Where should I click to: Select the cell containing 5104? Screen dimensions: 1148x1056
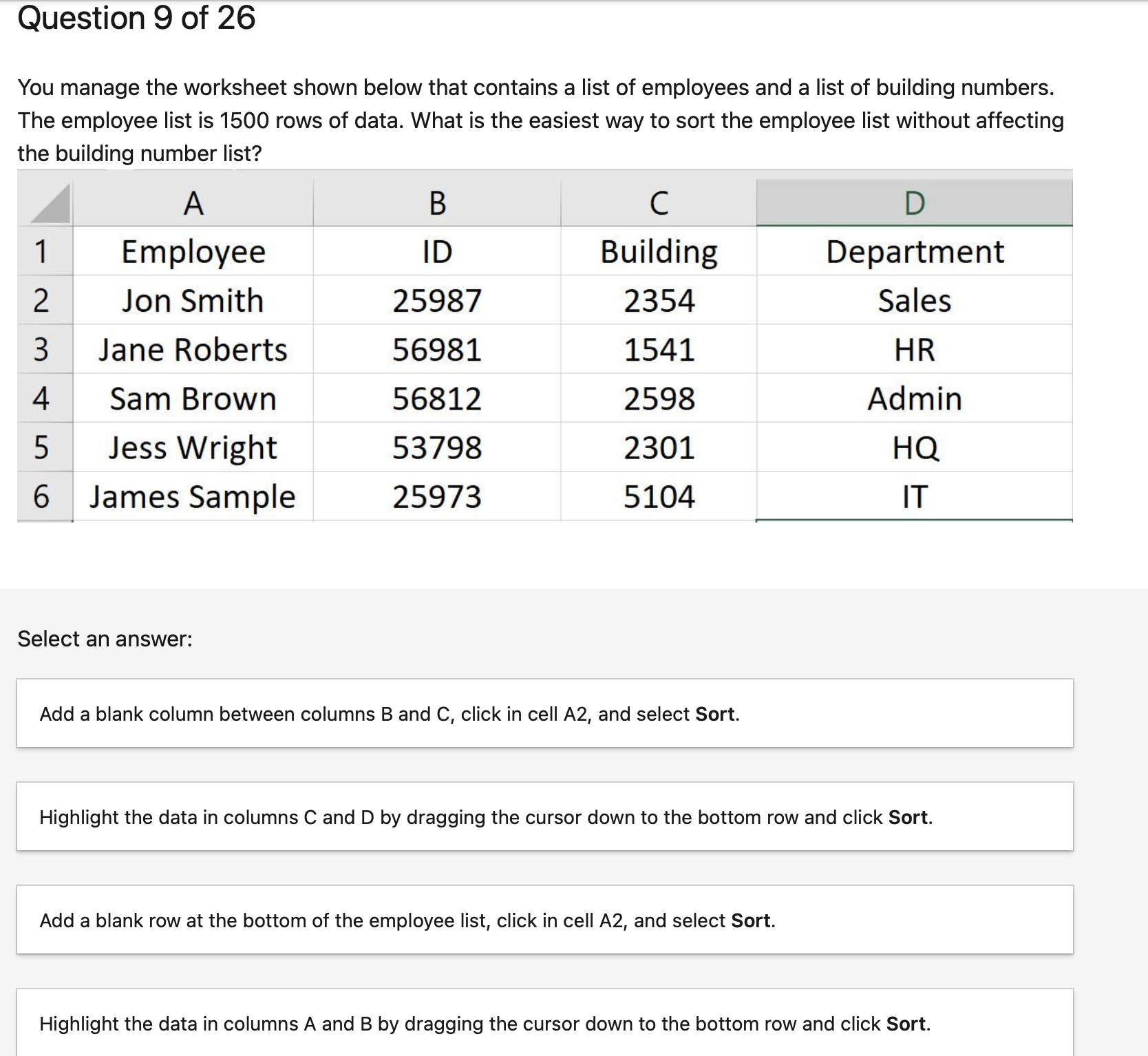658,497
